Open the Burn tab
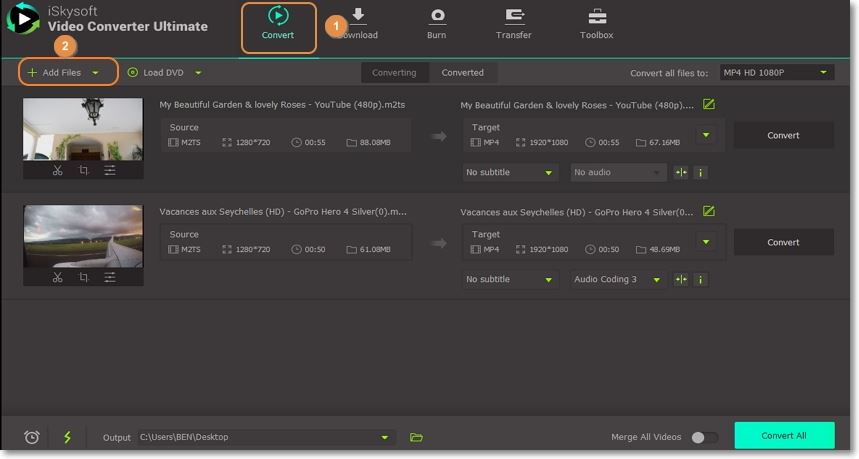 click(437, 25)
